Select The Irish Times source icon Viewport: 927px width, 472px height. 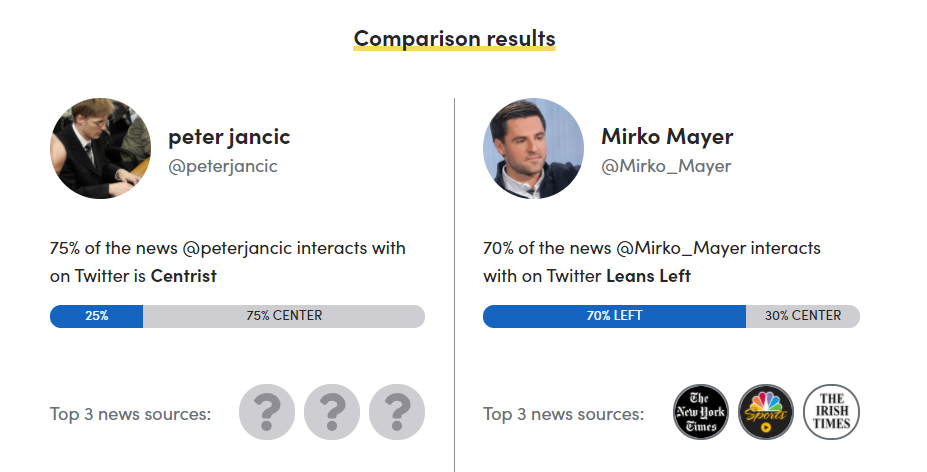pyautogui.click(x=831, y=412)
